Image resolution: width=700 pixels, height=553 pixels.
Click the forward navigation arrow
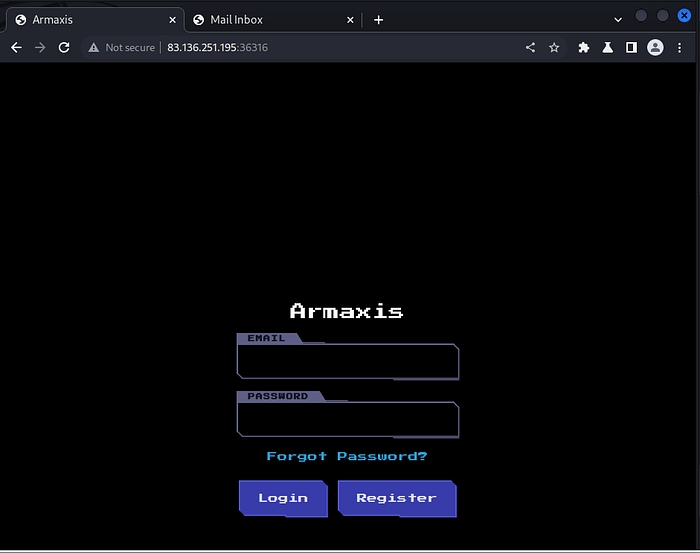click(40, 47)
